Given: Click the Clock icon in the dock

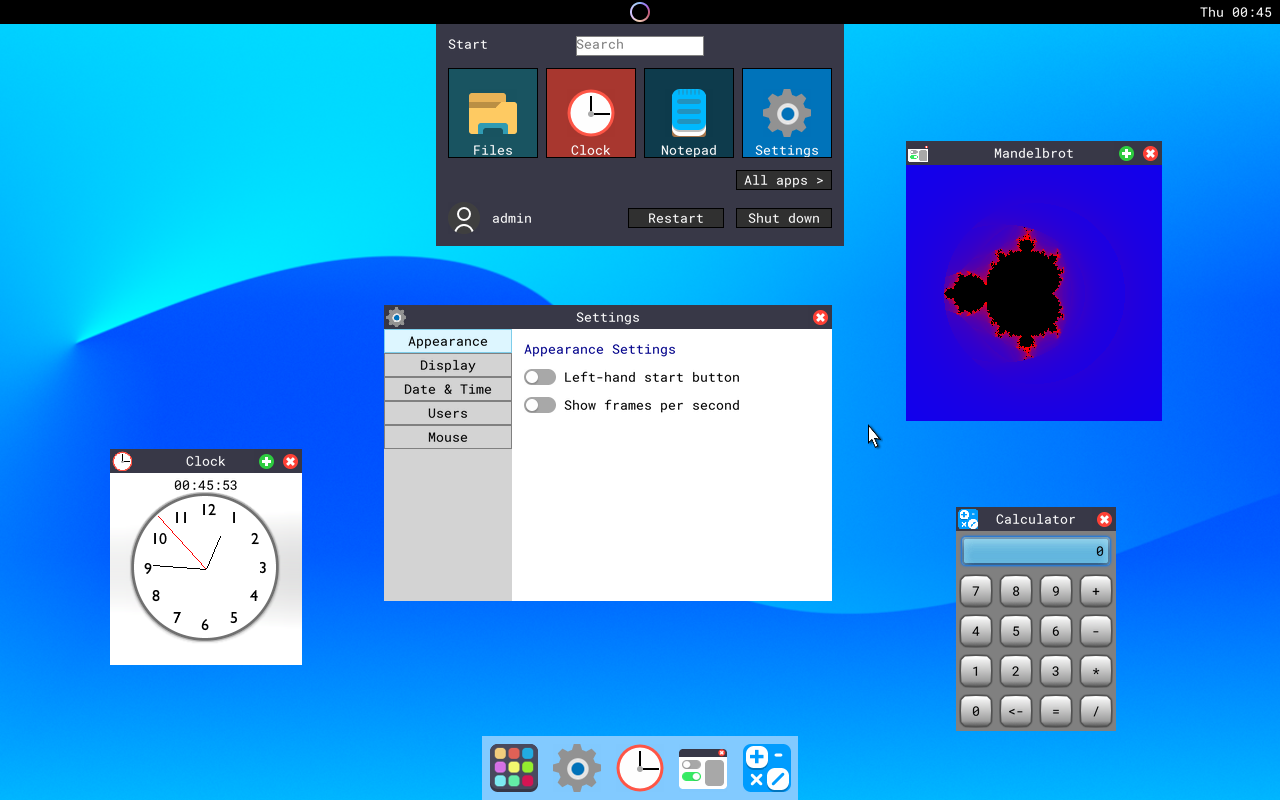Looking at the screenshot, I should [640, 768].
